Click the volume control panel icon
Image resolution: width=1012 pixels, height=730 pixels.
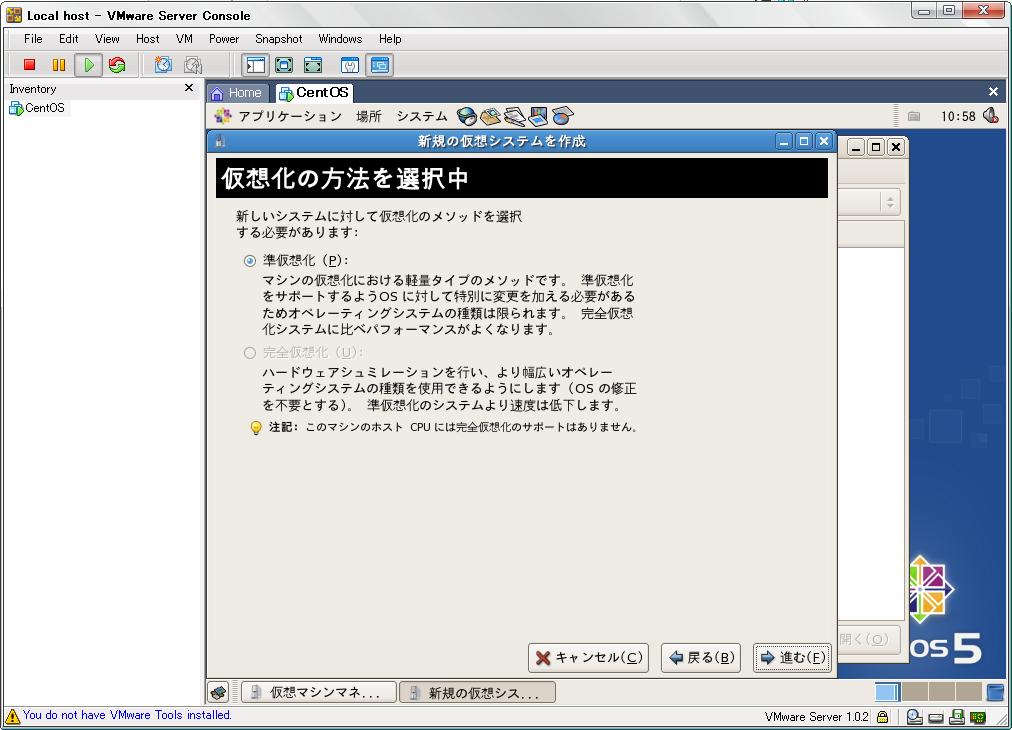tap(991, 116)
